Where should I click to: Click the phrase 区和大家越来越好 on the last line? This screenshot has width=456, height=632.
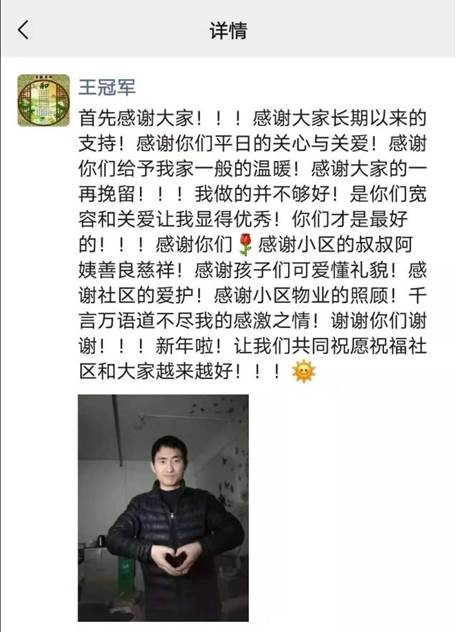[156, 371]
